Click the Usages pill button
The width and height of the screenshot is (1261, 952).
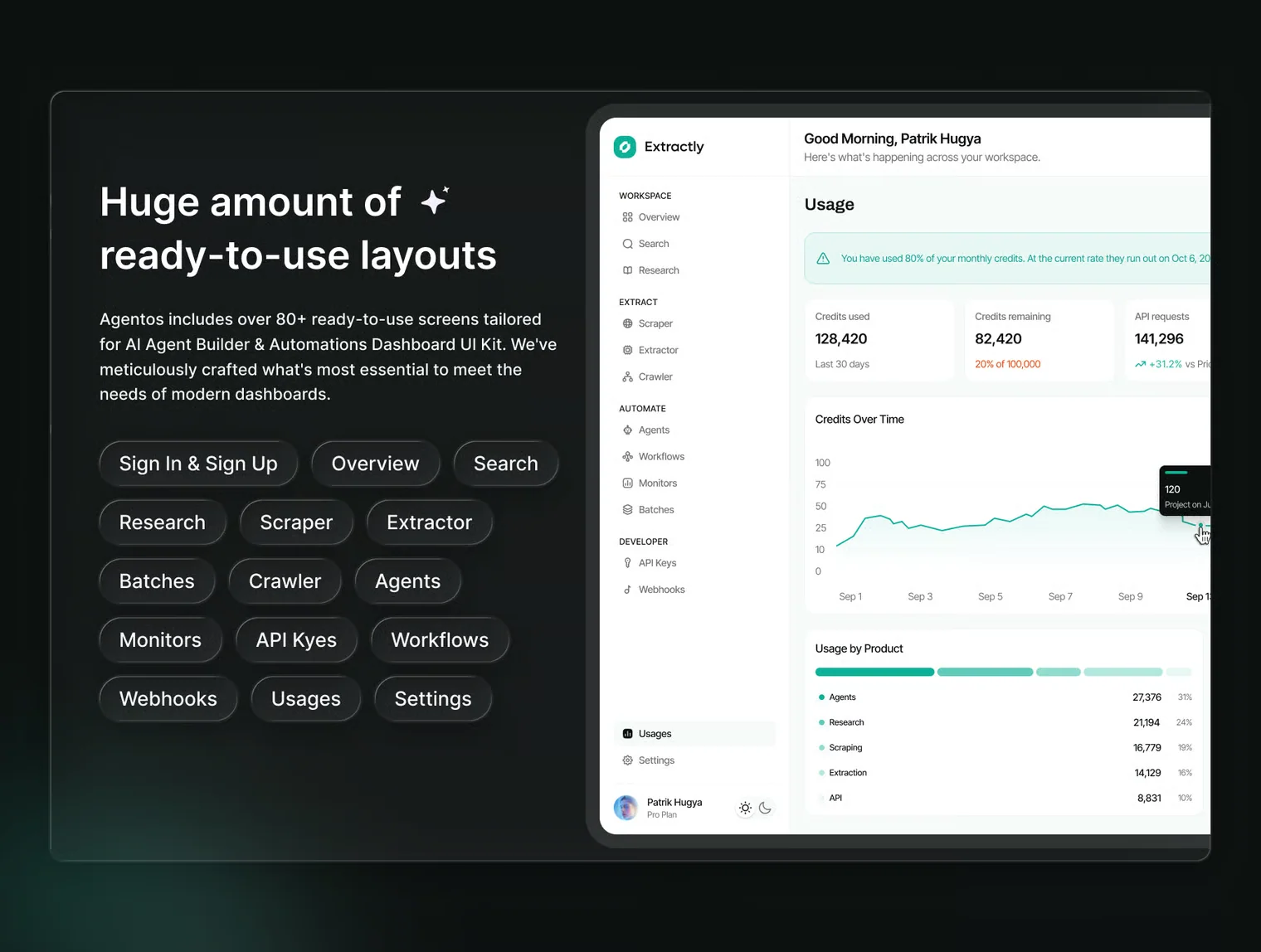[x=306, y=699]
